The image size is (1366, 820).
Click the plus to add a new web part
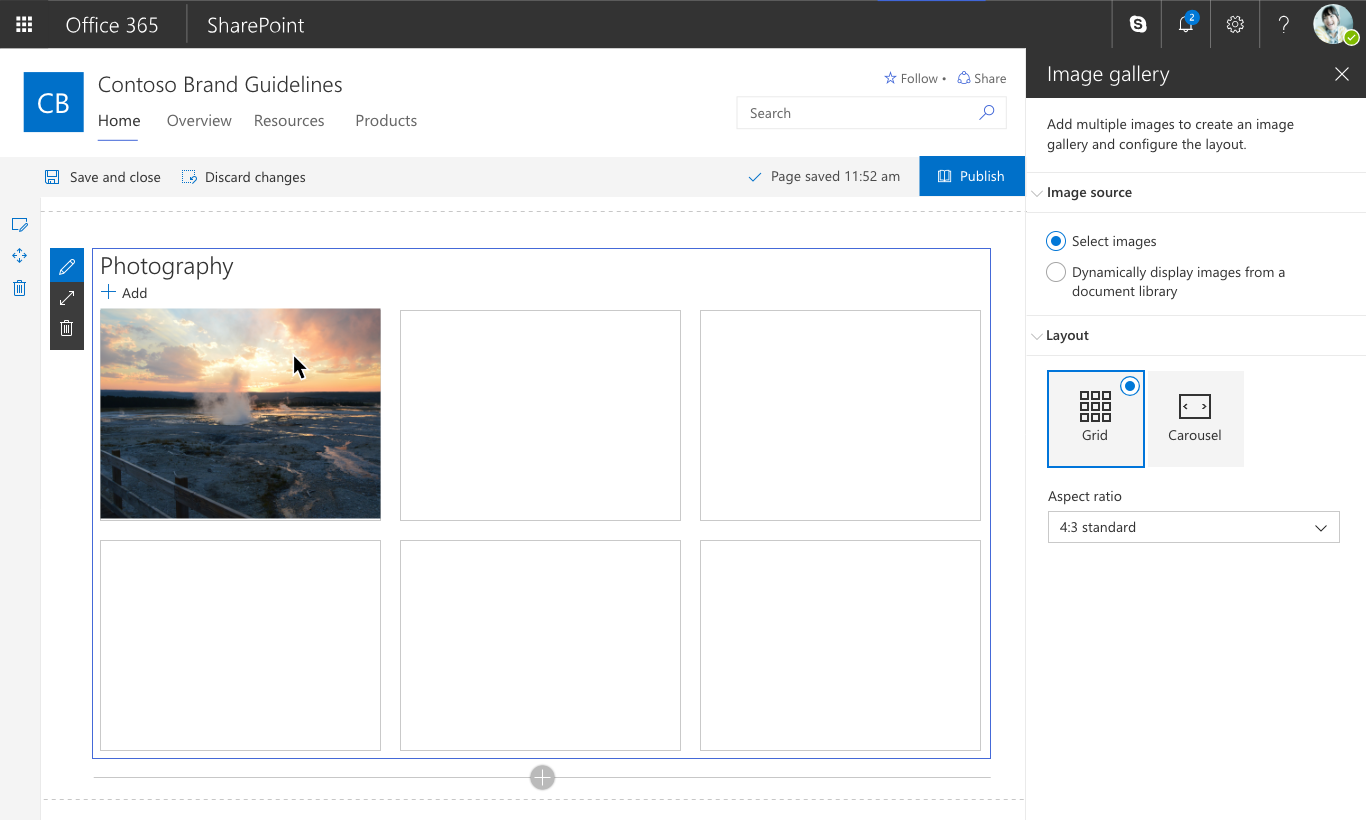point(542,777)
